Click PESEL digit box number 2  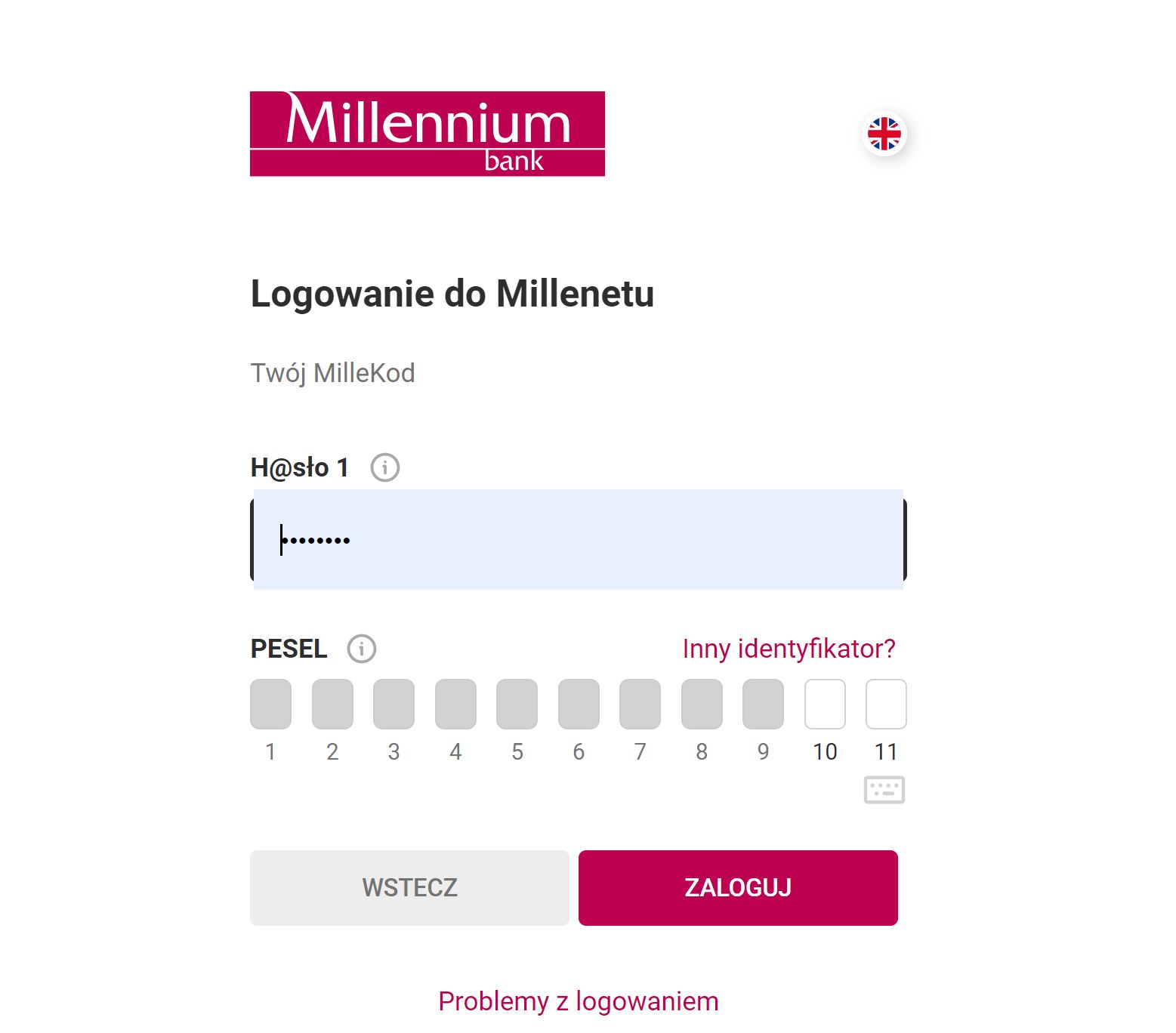coord(332,703)
